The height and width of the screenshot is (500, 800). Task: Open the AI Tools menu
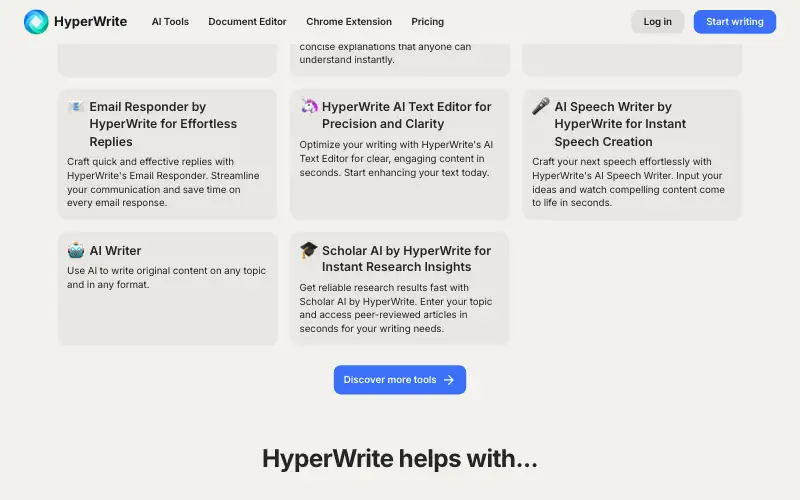tap(170, 22)
